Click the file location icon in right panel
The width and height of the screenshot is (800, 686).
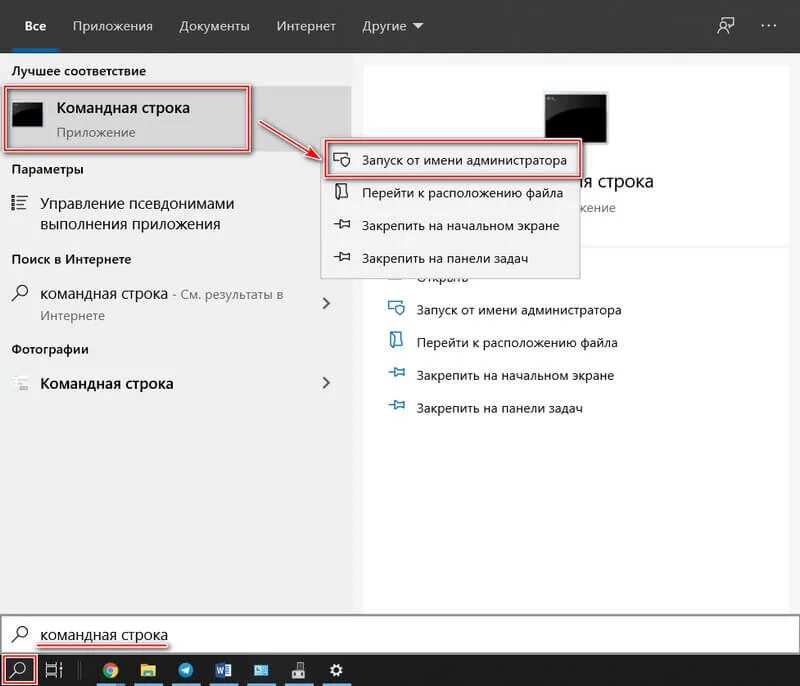(x=396, y=340)
